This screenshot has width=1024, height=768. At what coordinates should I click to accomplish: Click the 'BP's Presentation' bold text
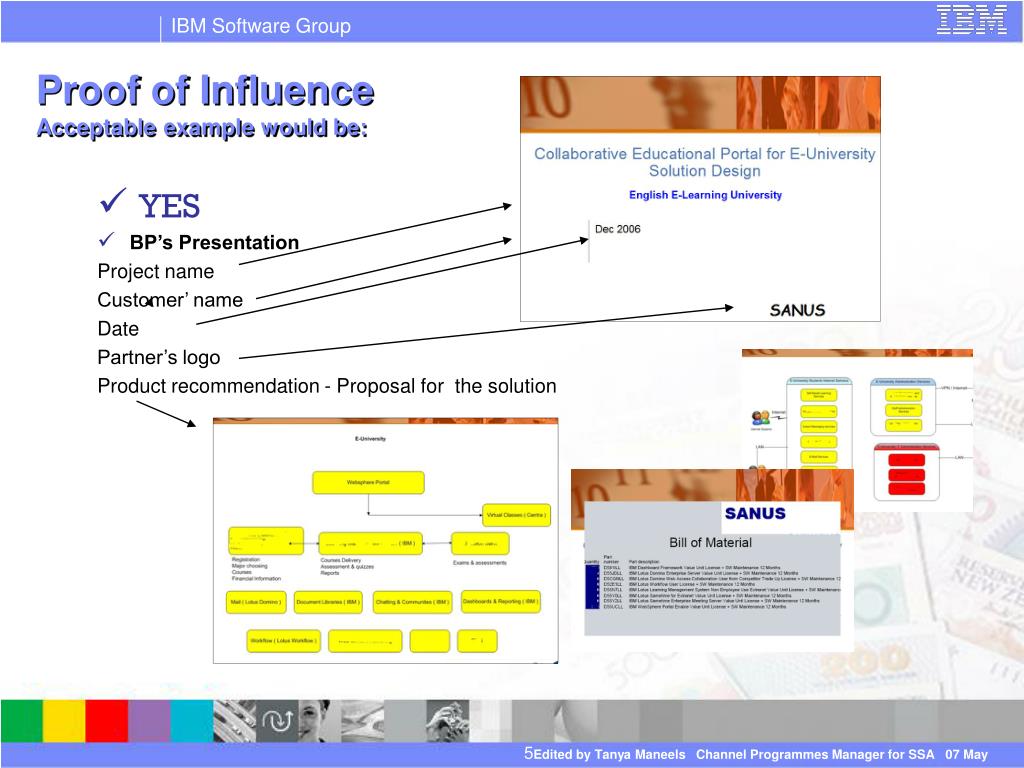click(x=214, y=242)
